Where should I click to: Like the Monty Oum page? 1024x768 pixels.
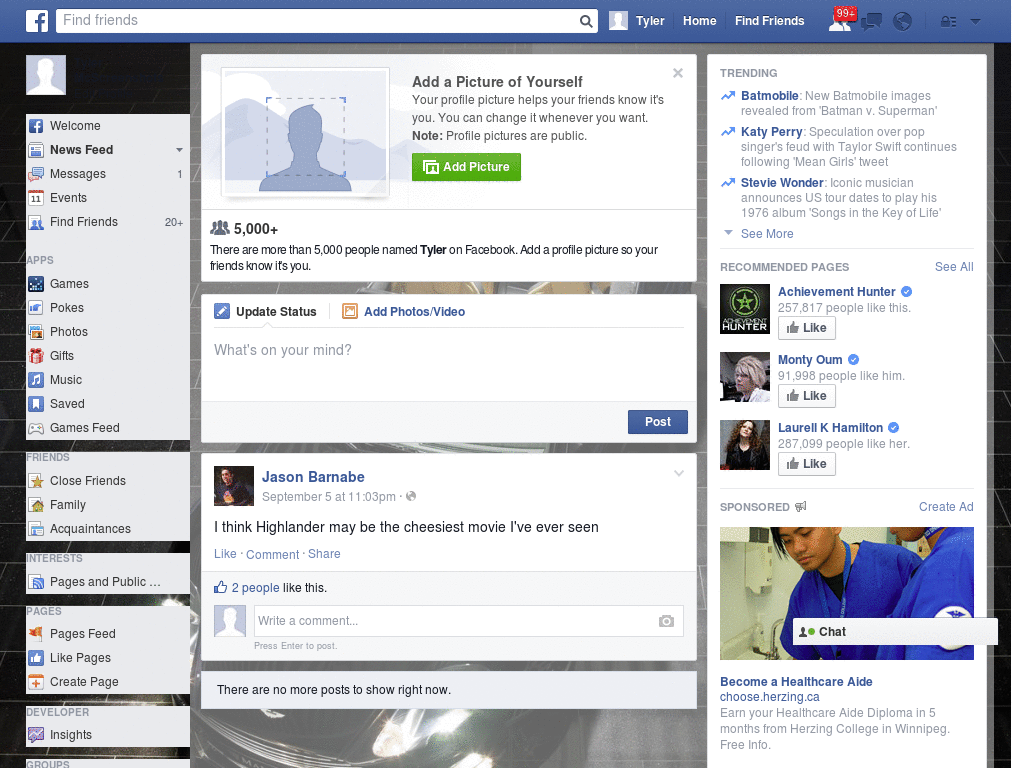pyautogui.click(x=807, y=396)
